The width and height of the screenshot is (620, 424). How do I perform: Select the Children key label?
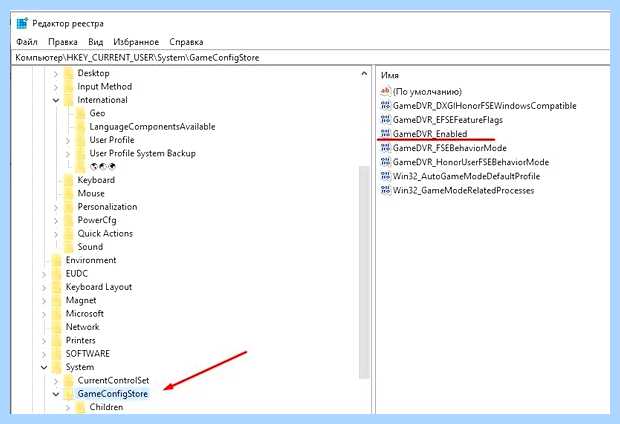point(106,407)
